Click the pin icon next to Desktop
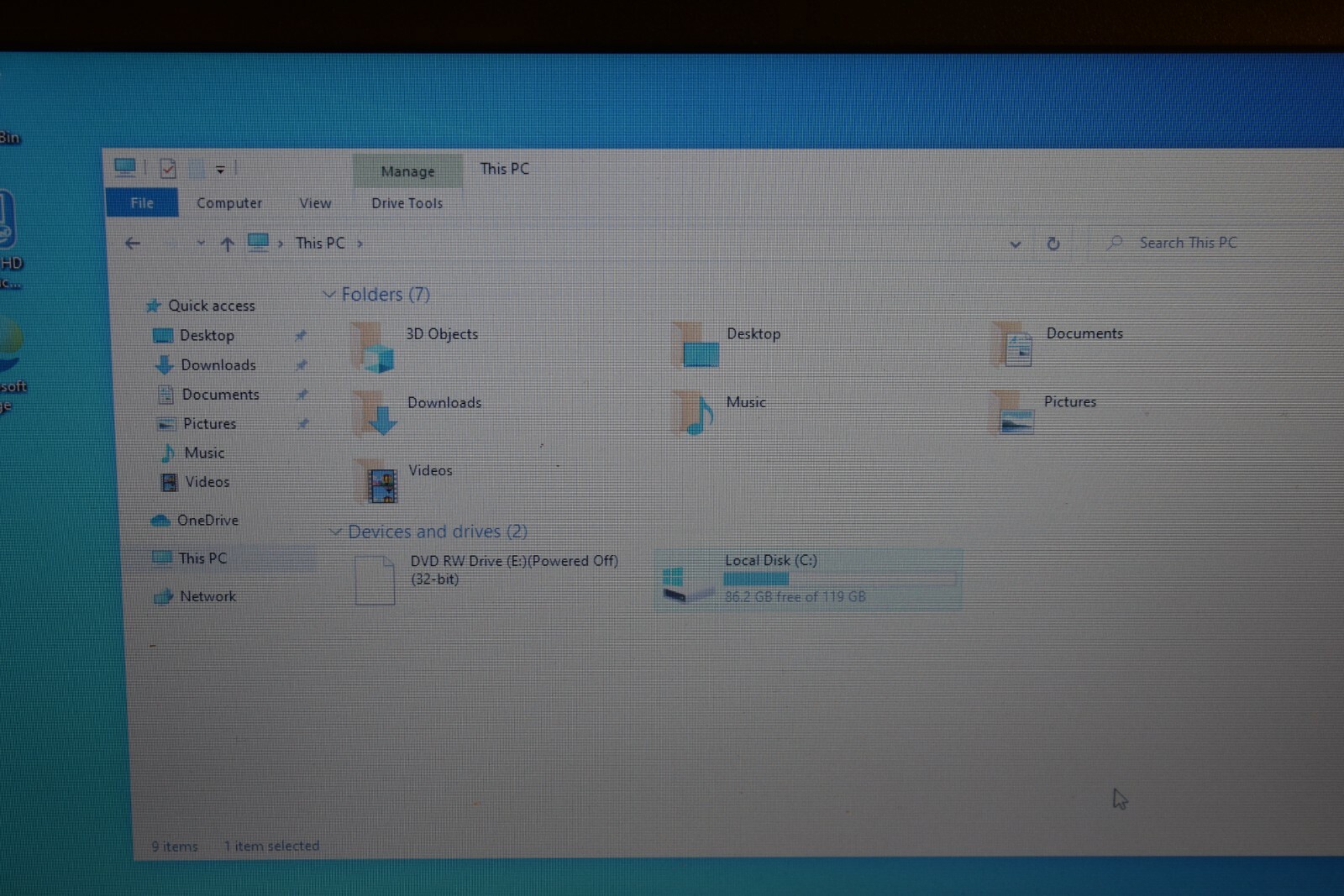The height and width of the screenshot is (896, 1344). pyautogui.click(x=301, y=336)
